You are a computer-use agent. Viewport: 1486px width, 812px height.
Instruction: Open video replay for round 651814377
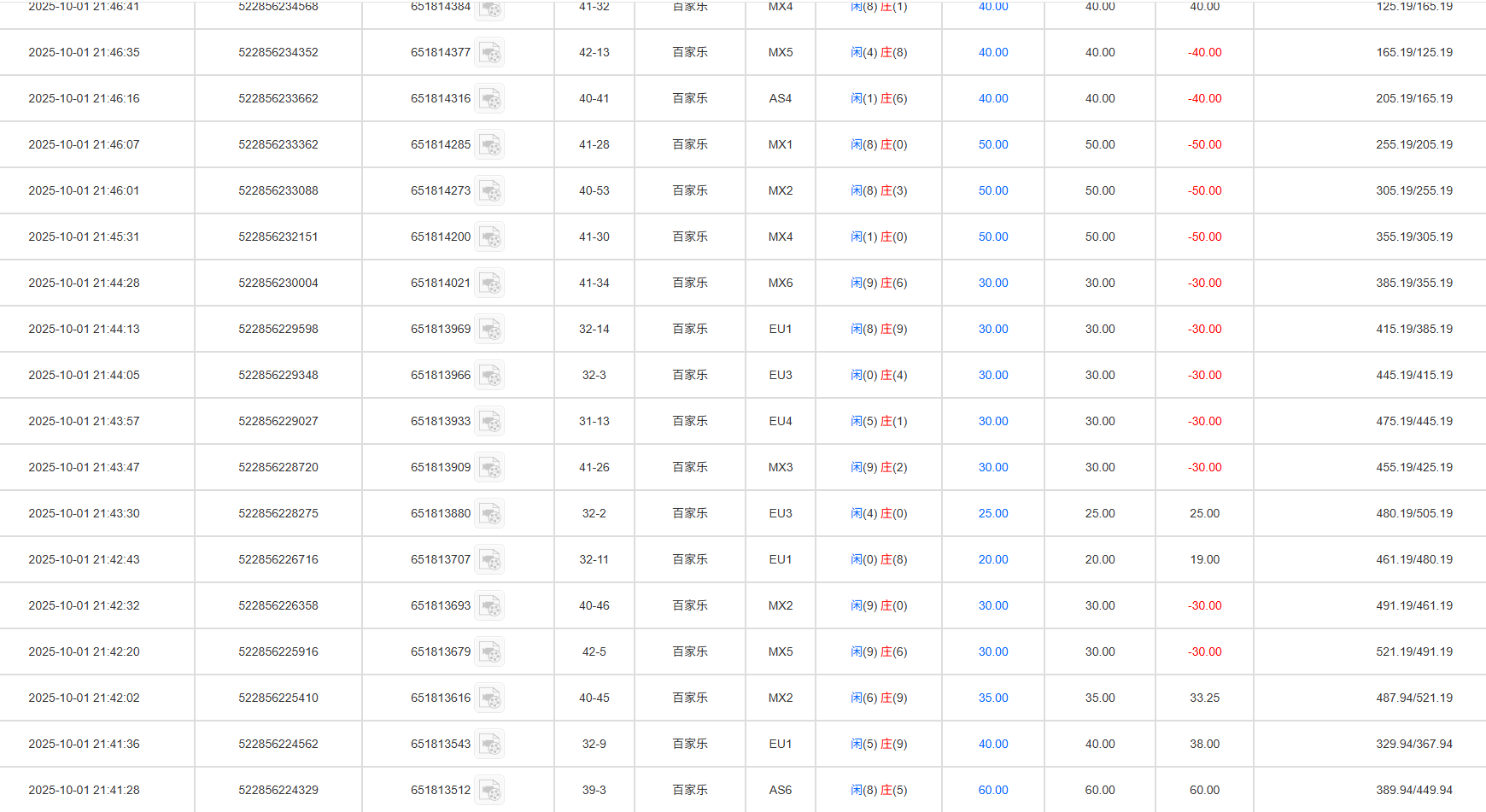489,53
